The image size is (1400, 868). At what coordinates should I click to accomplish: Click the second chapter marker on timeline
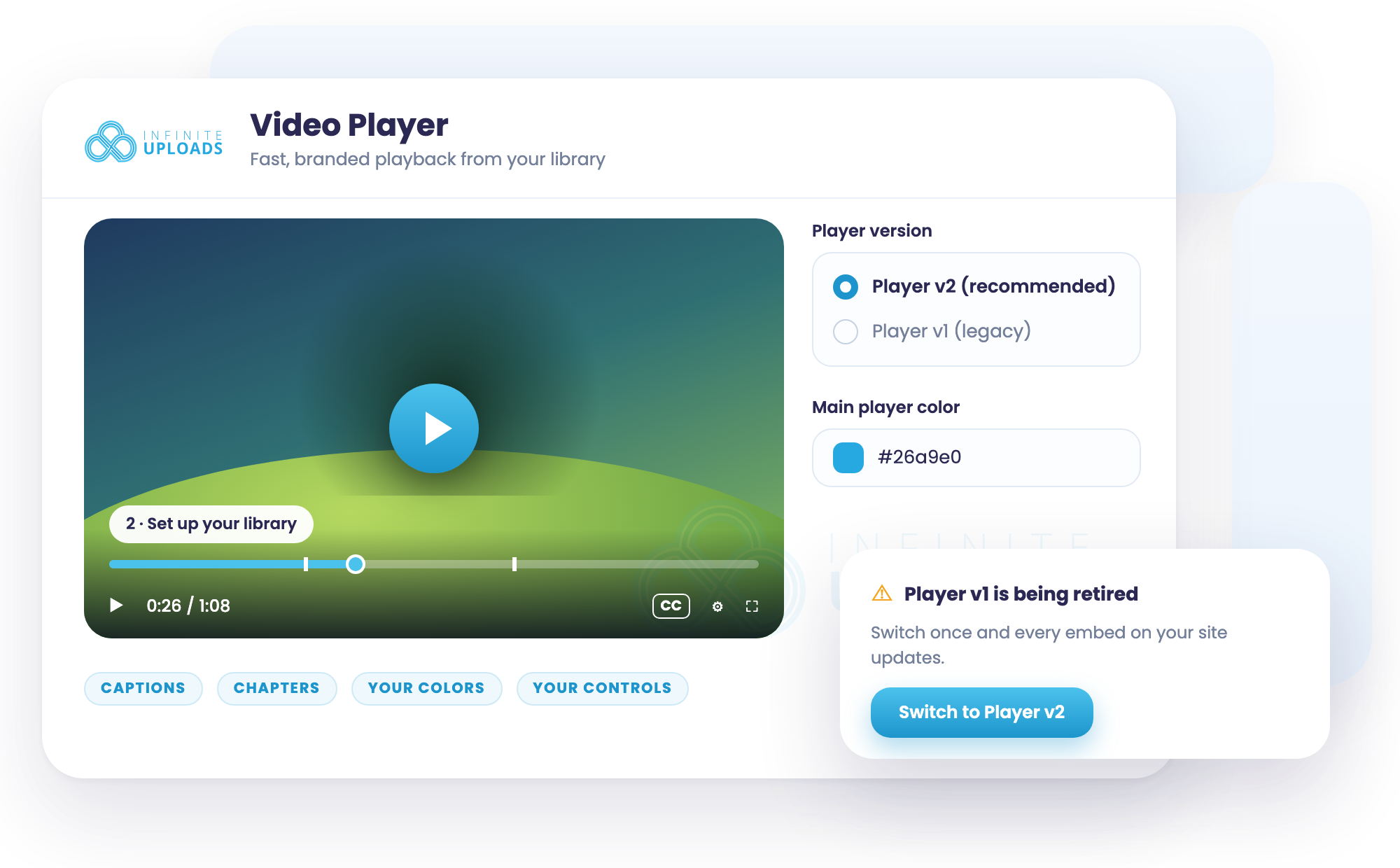pos(514,563)
